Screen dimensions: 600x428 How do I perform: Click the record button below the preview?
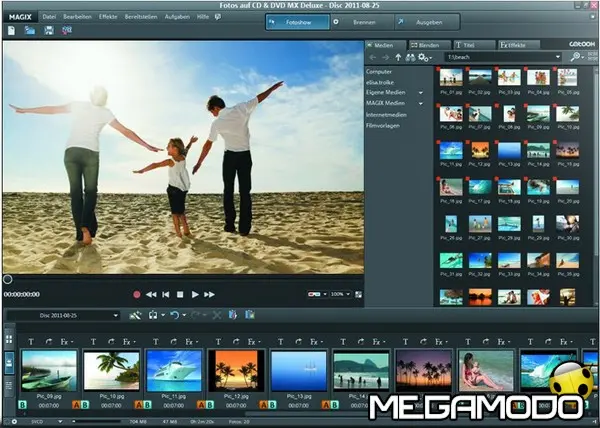pyautogui.click(x=137, y=294)
